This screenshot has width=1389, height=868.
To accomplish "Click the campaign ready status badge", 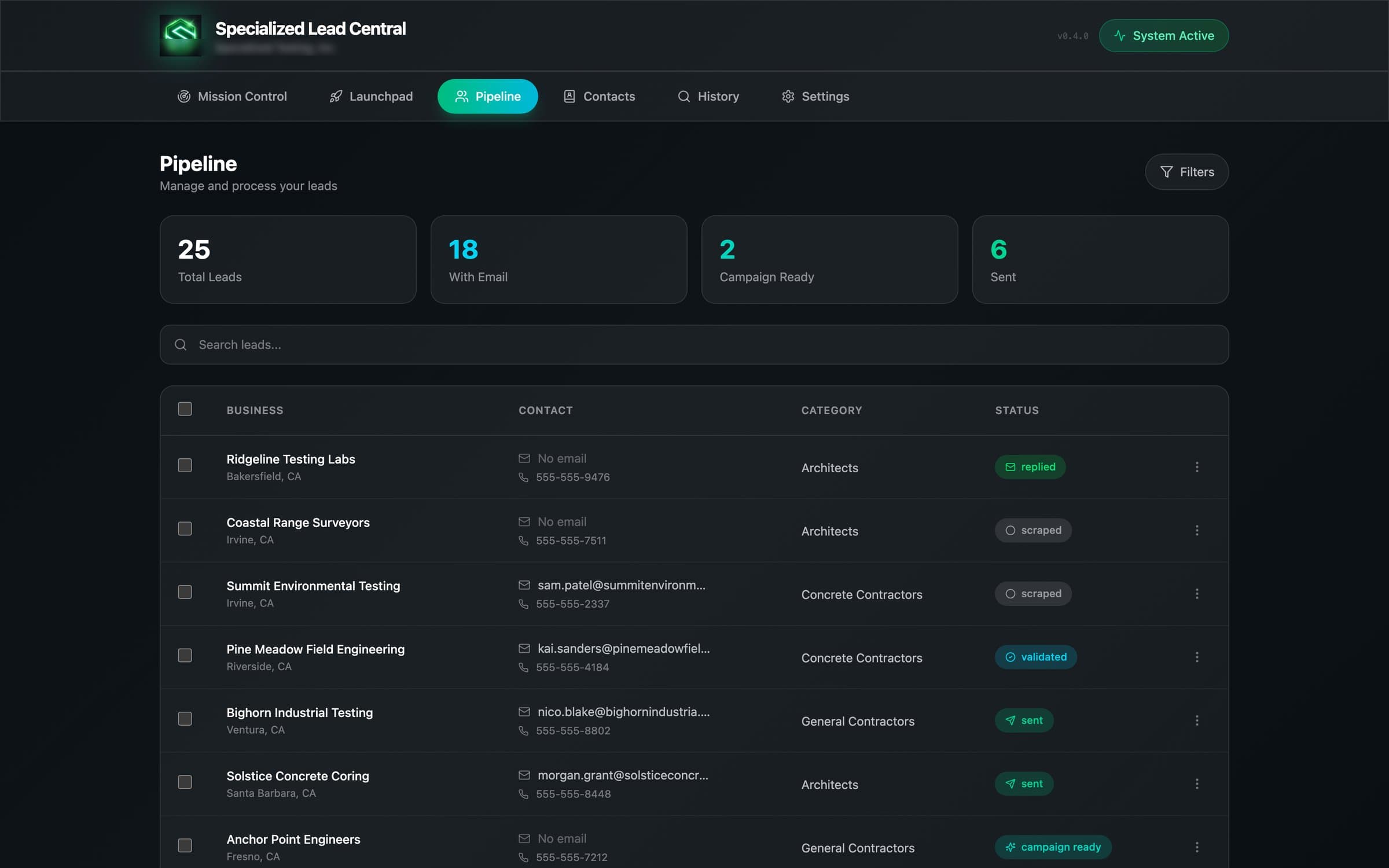I will click(x=1053, y=847).
